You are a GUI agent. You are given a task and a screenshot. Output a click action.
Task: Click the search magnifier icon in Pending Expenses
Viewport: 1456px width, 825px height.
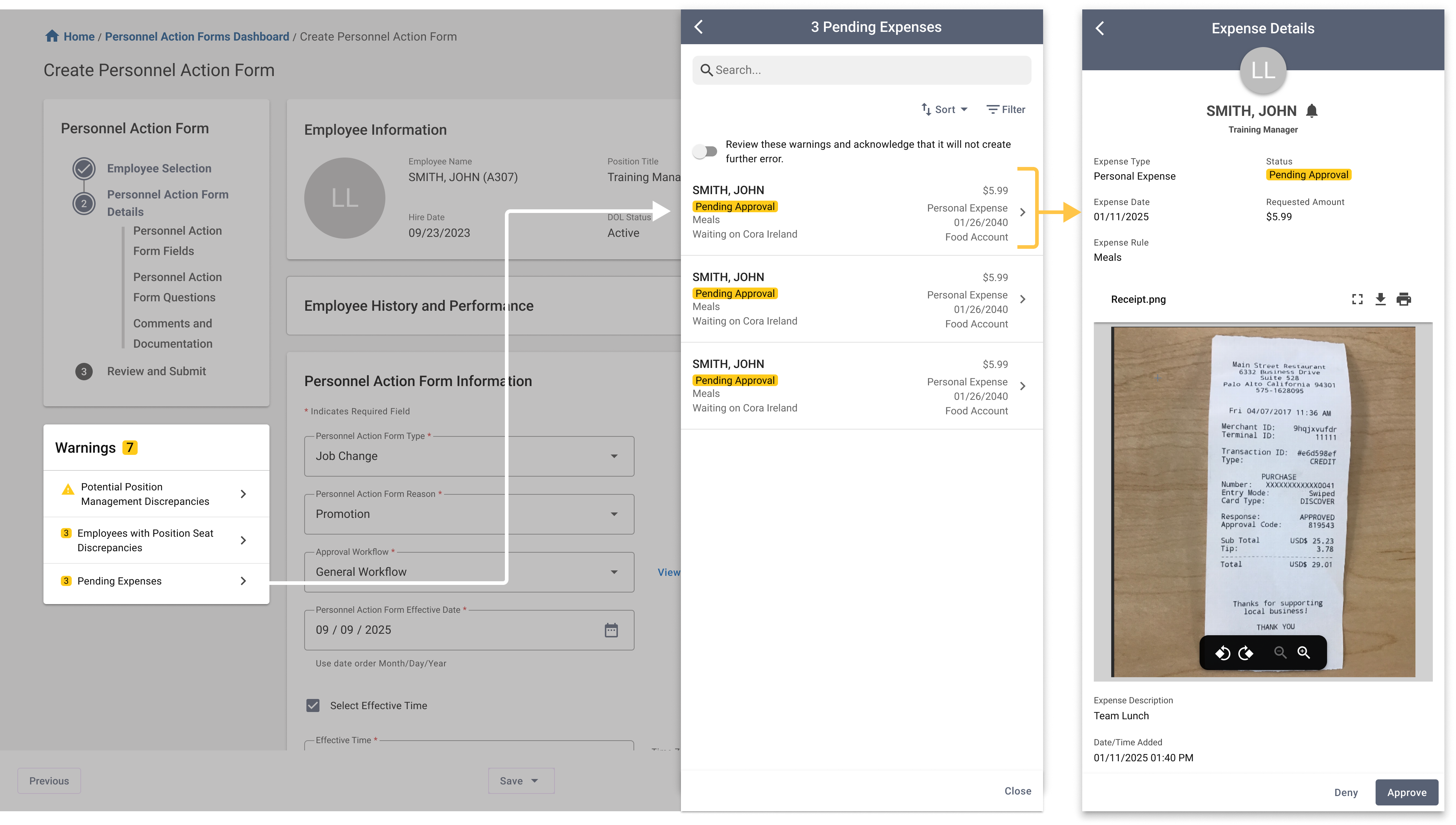coord(707,70)
